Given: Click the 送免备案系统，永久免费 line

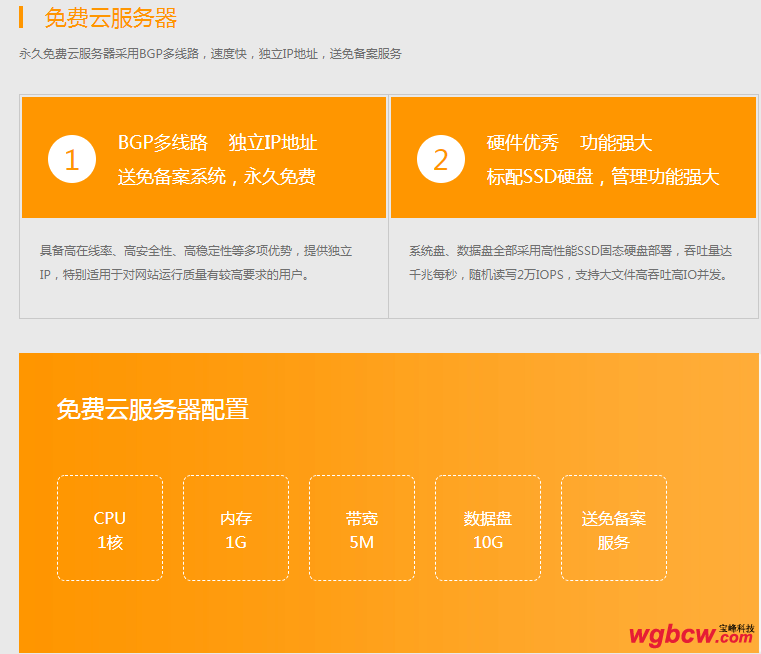Looking at the screenshot, I should pos(216,177).
